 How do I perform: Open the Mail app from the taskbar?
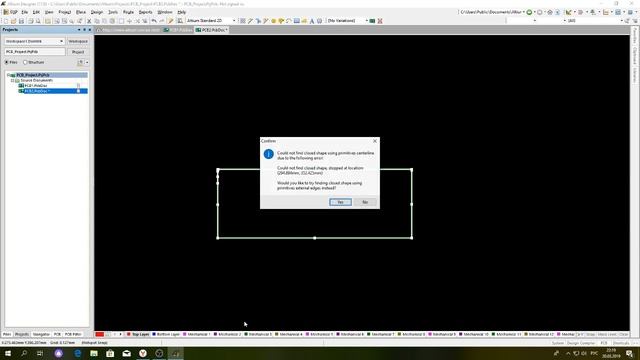(x=127, y=353)
